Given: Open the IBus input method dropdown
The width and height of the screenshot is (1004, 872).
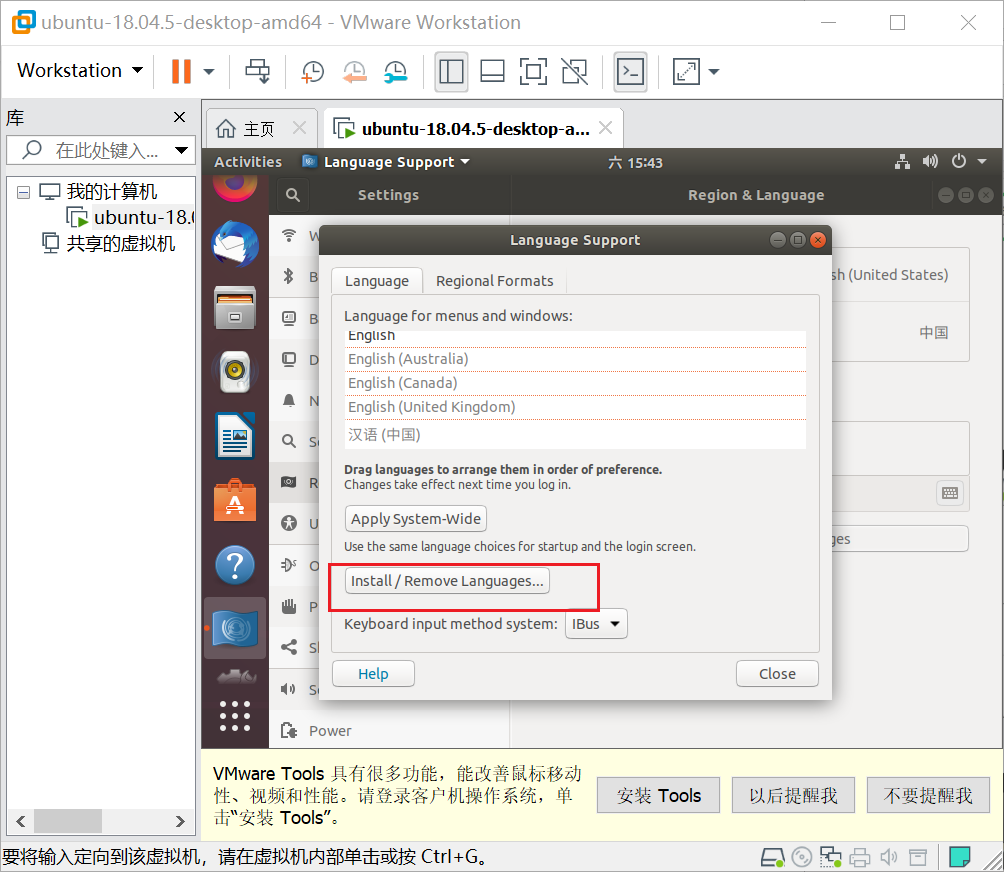Looking at the screenshot, I should 596,624.
